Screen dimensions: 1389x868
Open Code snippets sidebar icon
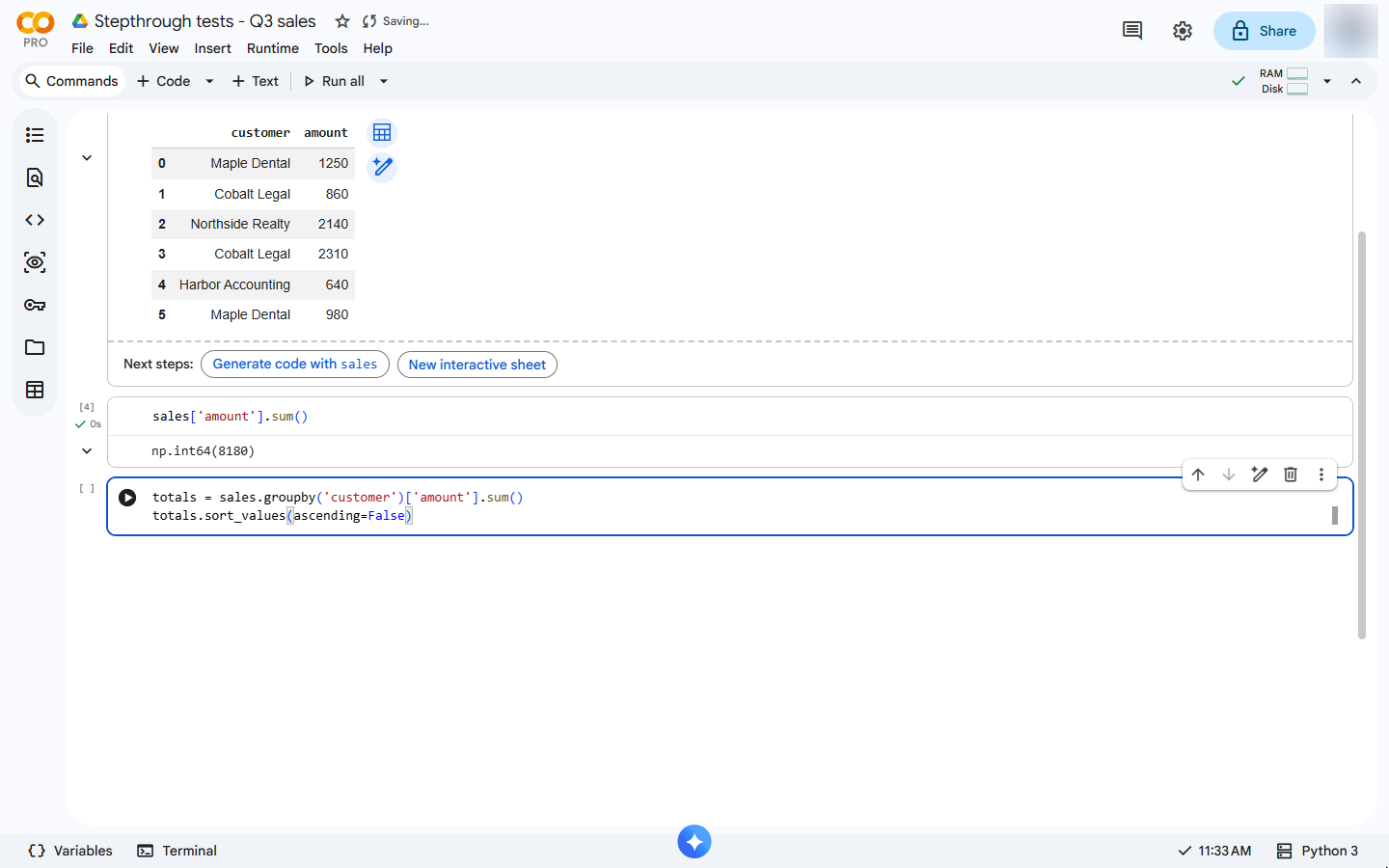point(35,220)
